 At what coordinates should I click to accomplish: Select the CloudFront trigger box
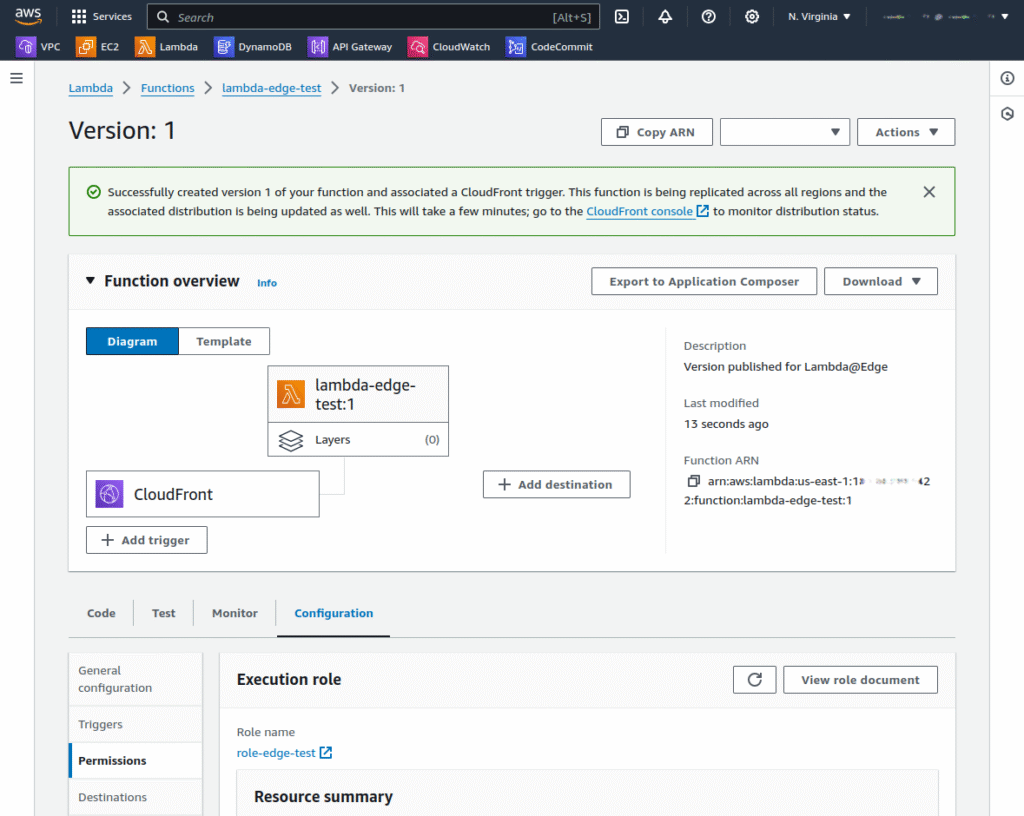tap(202, 494)
